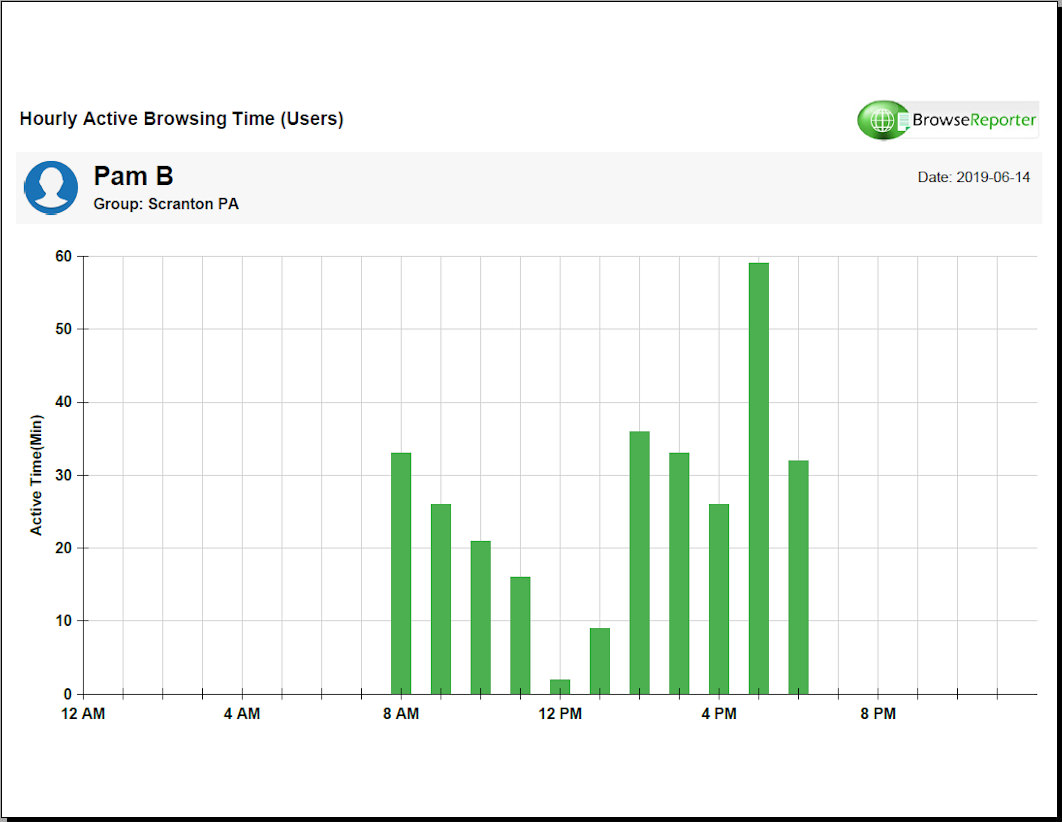Click the 10 AM bar showing 21 minutes
This screenshot has width=1062, height=822.
pyautogui.click(x=481, y=617)
